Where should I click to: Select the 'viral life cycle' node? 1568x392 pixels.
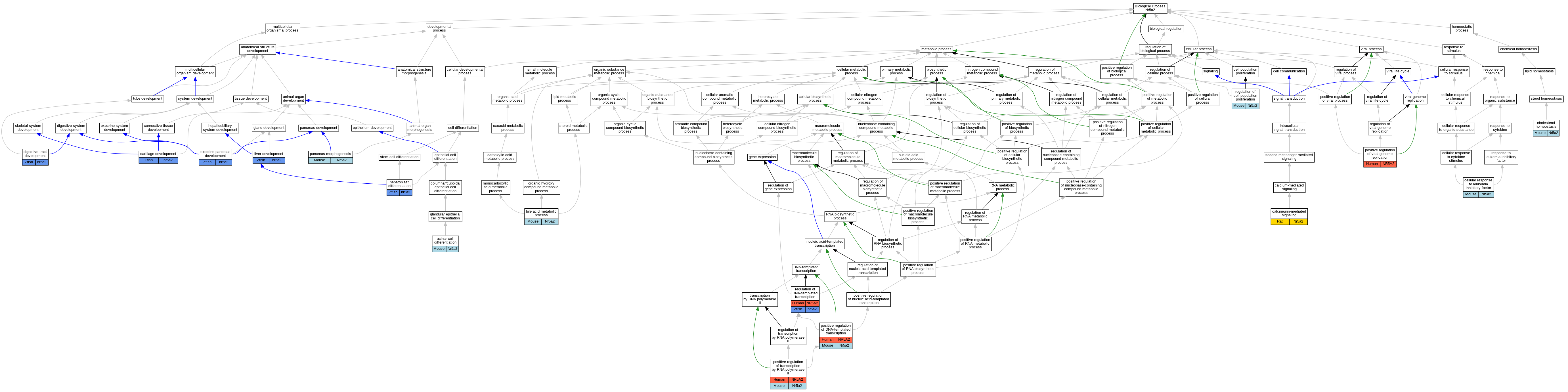pyautogui.click(x=1398, y=71)
